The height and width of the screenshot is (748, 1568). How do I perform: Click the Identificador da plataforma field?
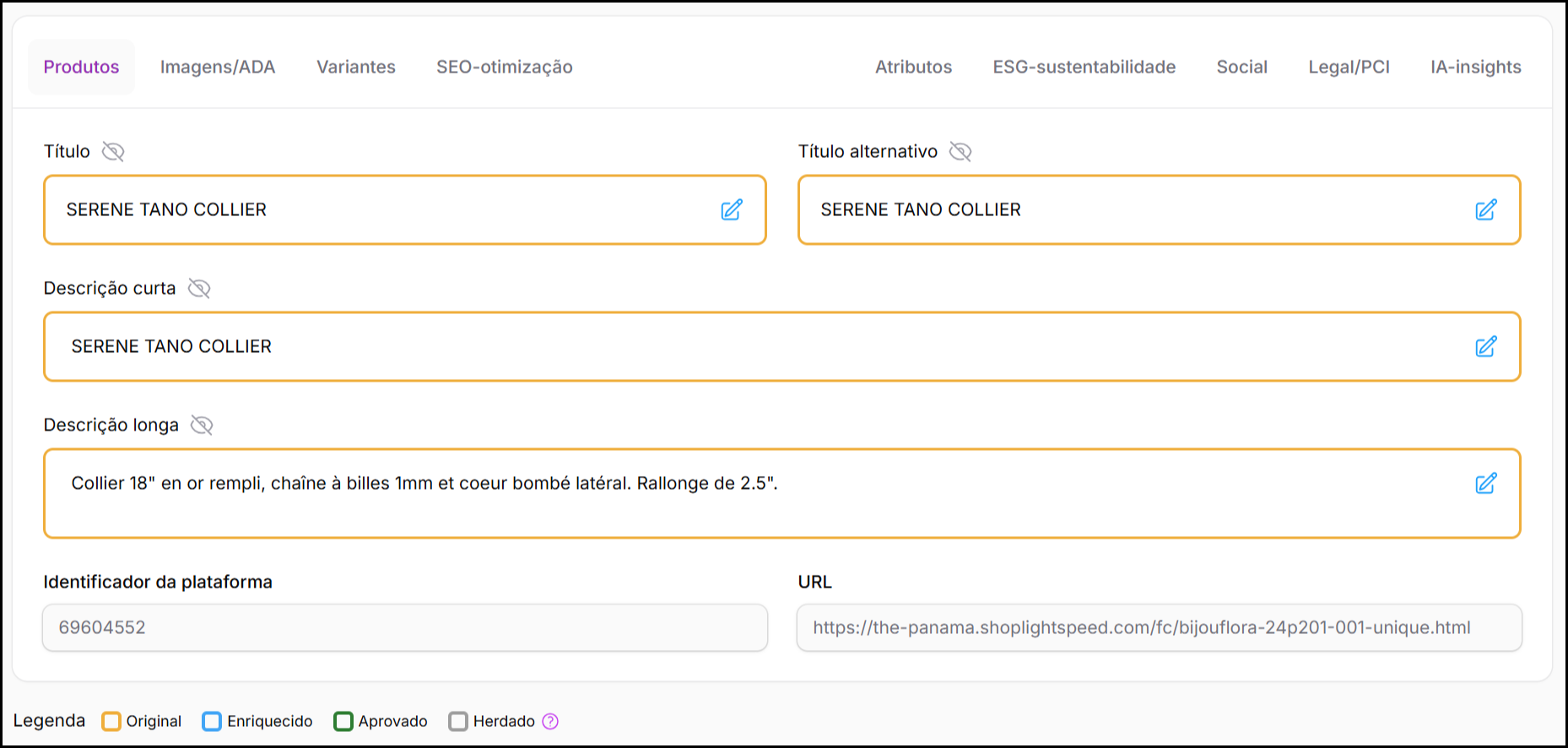tap(405, 627)
